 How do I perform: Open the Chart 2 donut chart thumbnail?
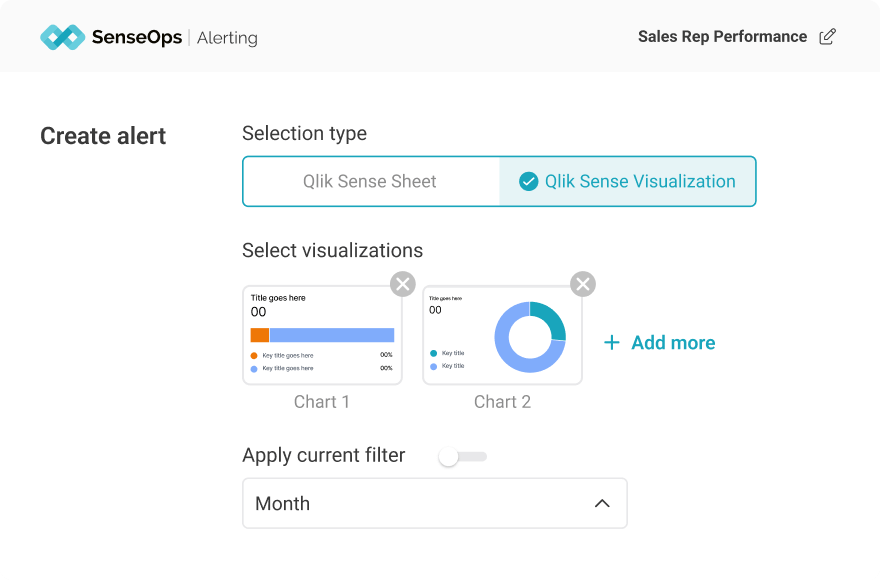pyautogui.click(x=502, y=335)
